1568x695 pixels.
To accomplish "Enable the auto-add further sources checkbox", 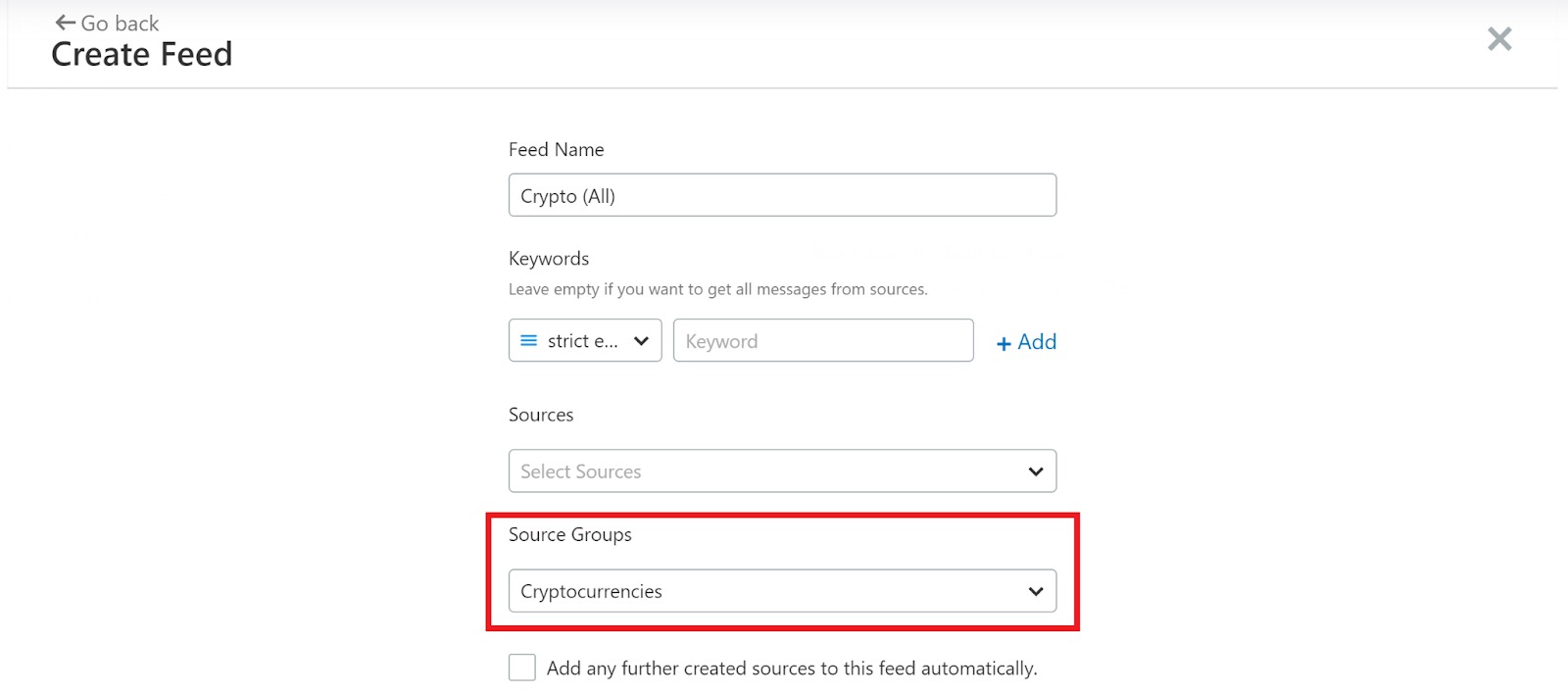I will point(522,668).
